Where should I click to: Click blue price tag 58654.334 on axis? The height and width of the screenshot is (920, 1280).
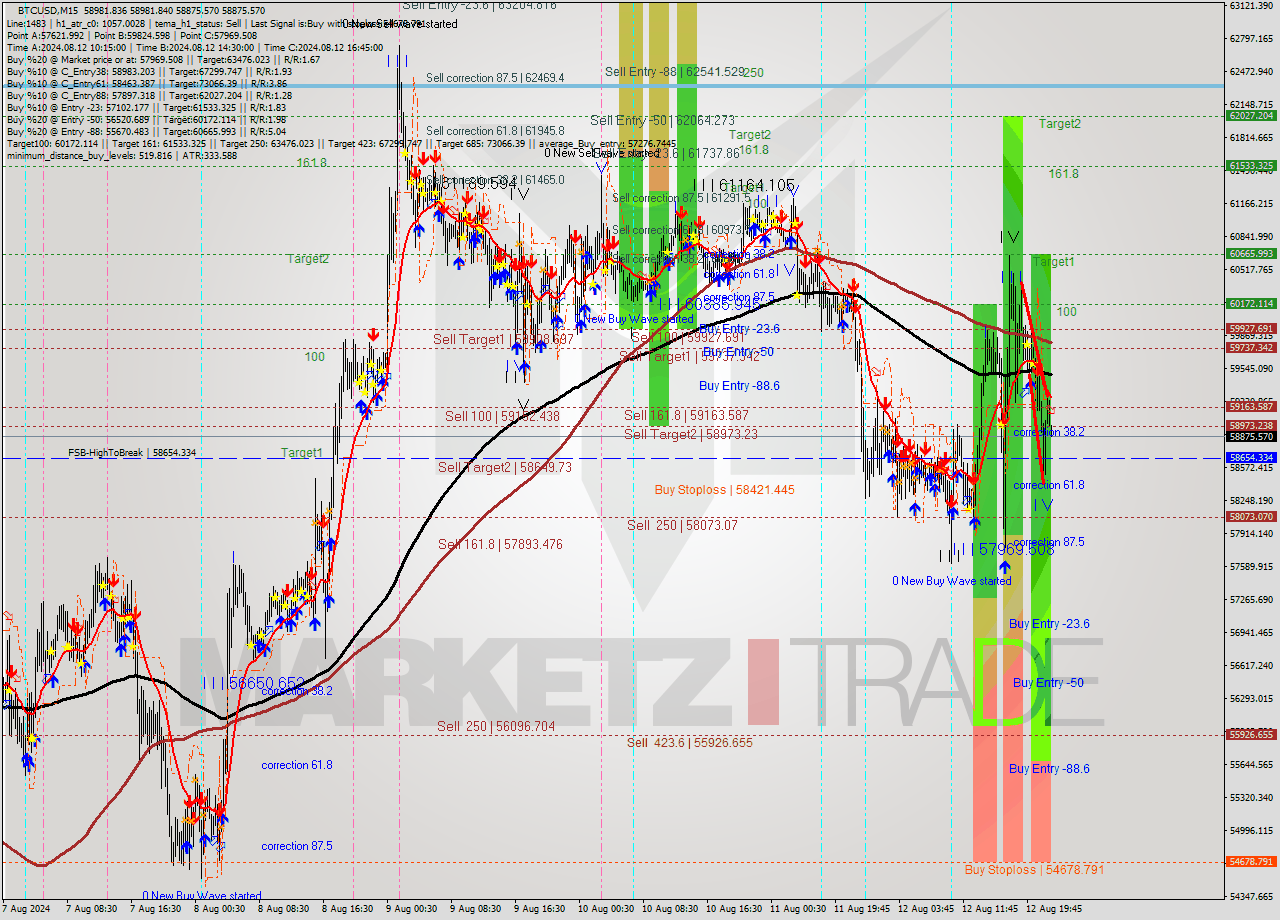tap(1251, 458)
